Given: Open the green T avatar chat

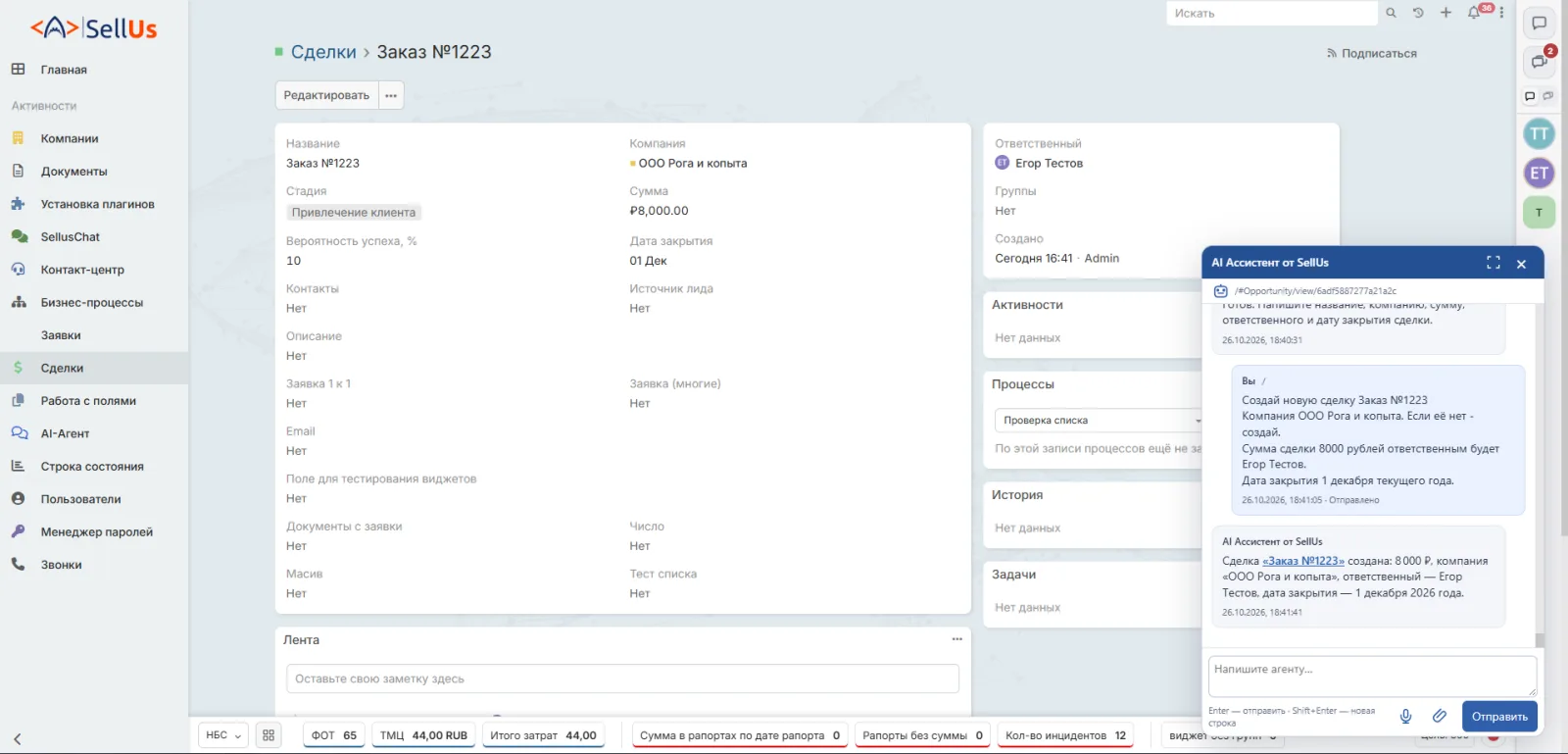Looking at the screenshot, I should pos(1540,213).
